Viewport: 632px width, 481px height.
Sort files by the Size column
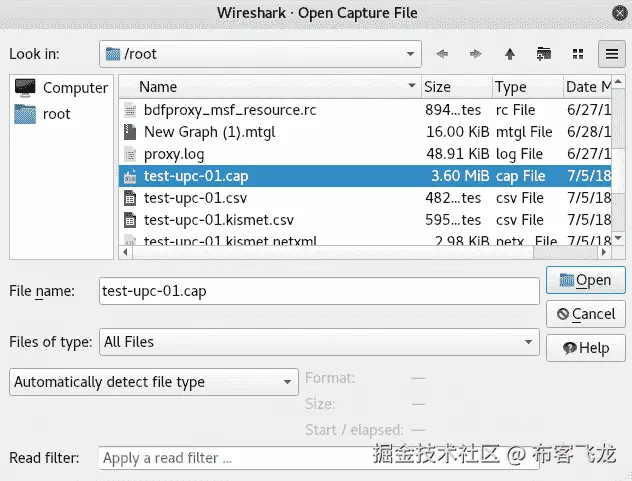click(x=457, y=87)
